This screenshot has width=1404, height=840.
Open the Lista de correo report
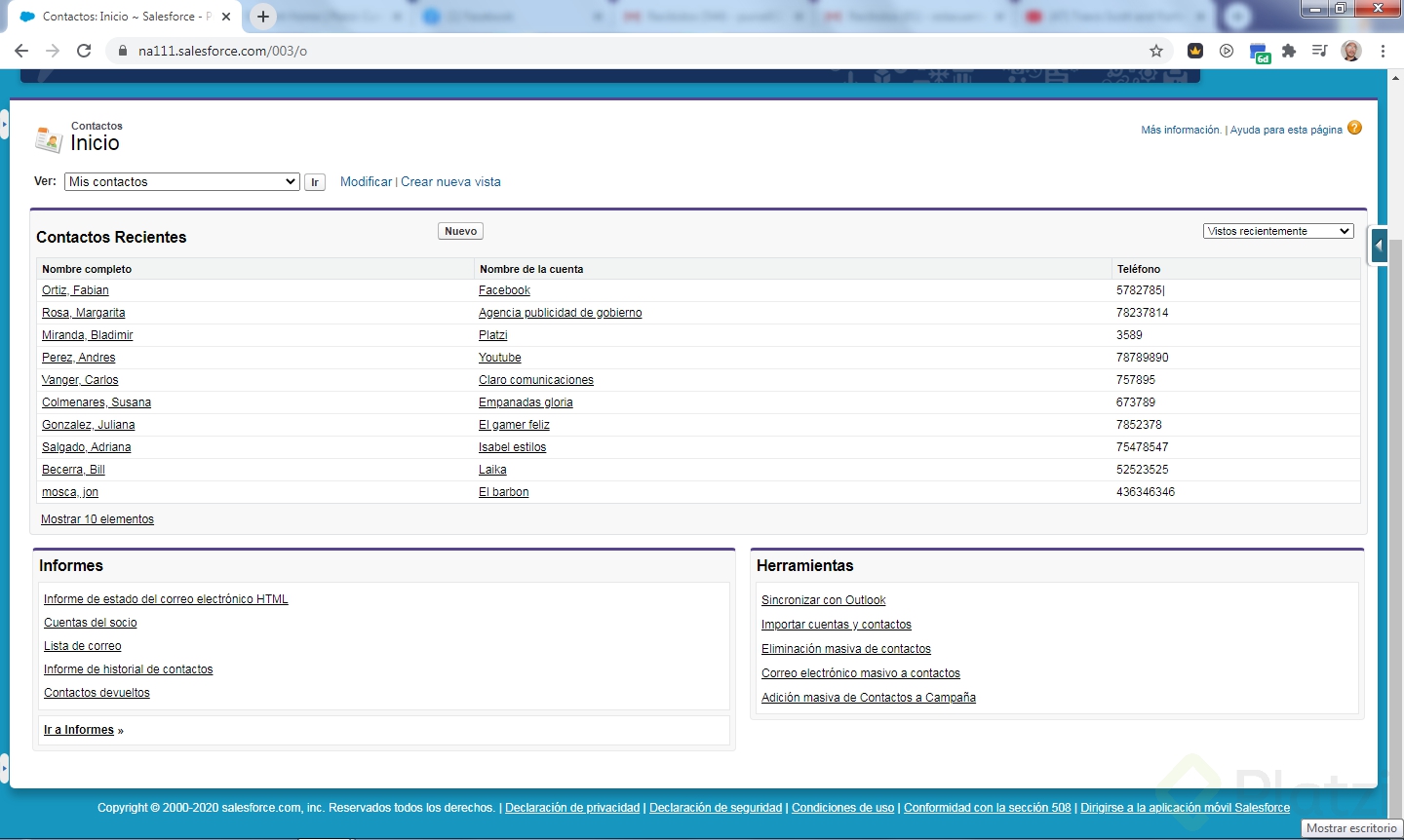click(83, 646)
